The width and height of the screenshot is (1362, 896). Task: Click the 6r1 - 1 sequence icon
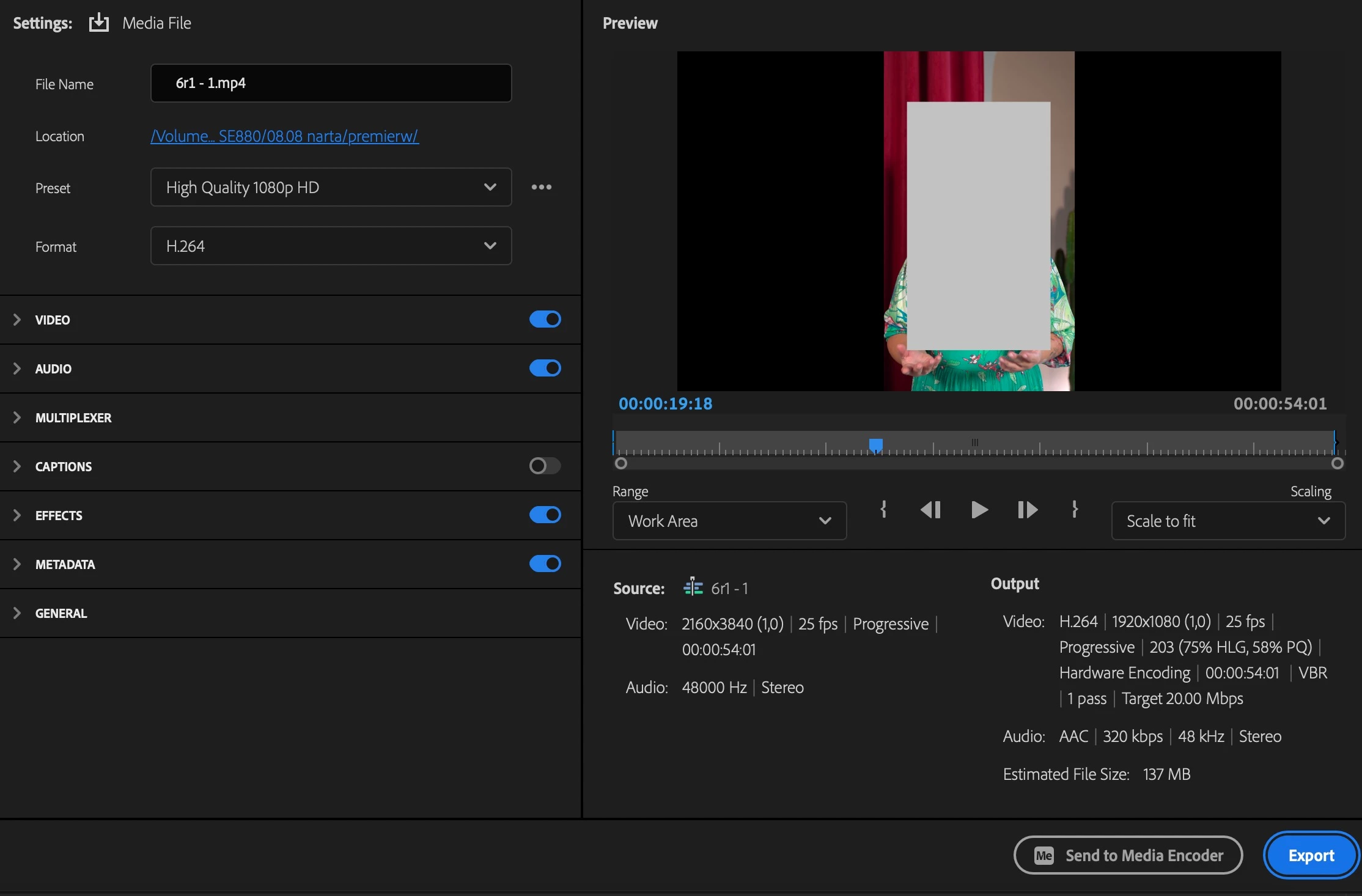(x=693, y=587)
